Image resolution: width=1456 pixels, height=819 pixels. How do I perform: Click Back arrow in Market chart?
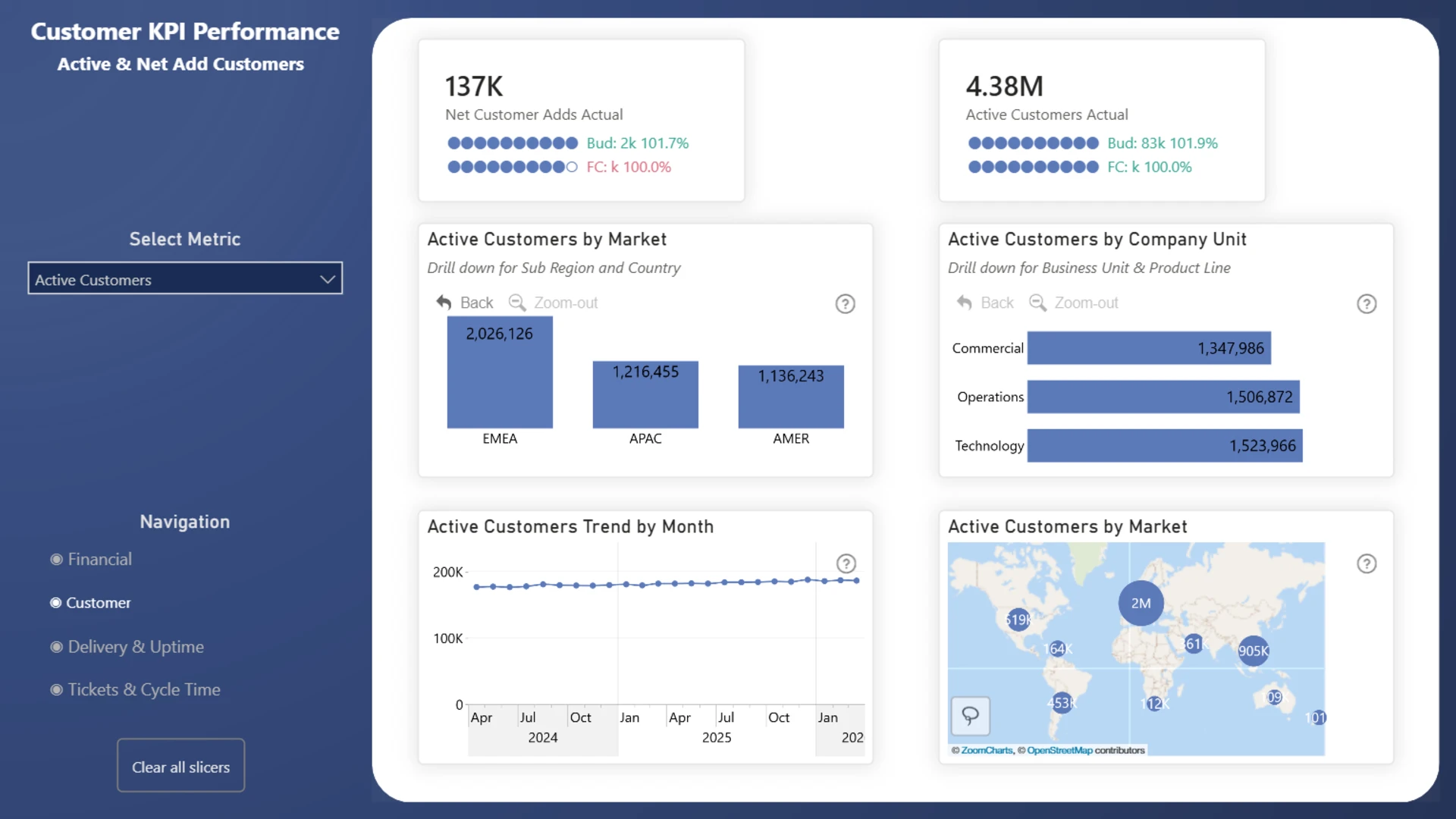[x=444, y=303]
